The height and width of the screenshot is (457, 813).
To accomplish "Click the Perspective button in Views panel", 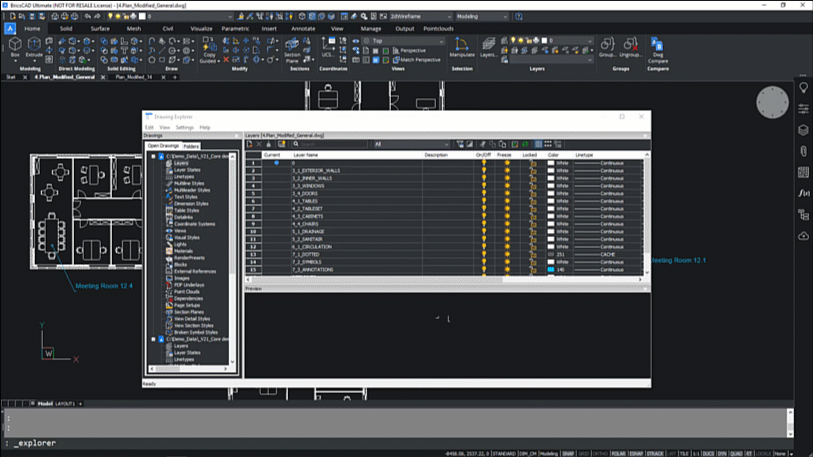I will (409, 51).
